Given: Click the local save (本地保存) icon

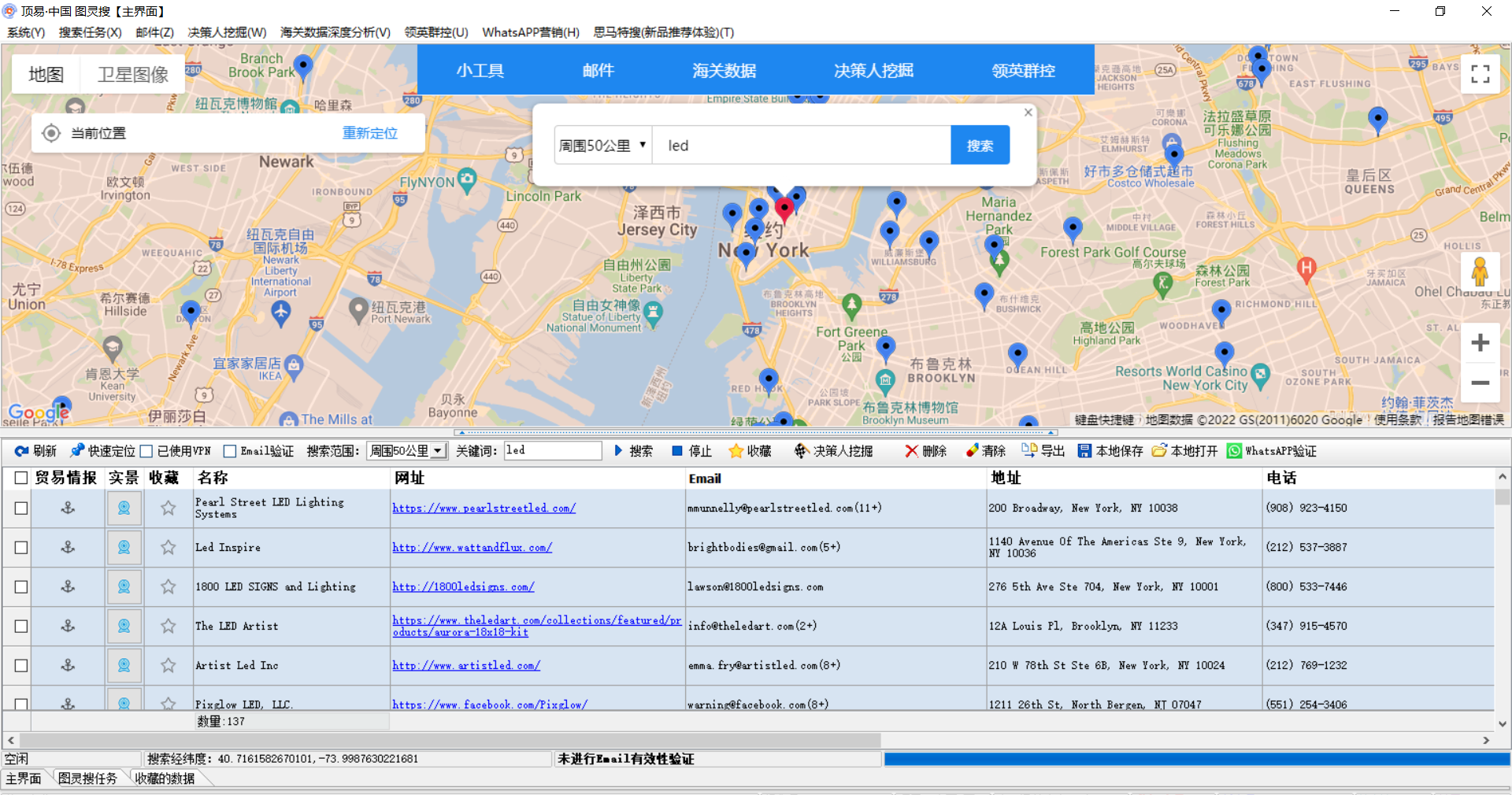Looking at the screenshot, I should (x=1084, y=451).
